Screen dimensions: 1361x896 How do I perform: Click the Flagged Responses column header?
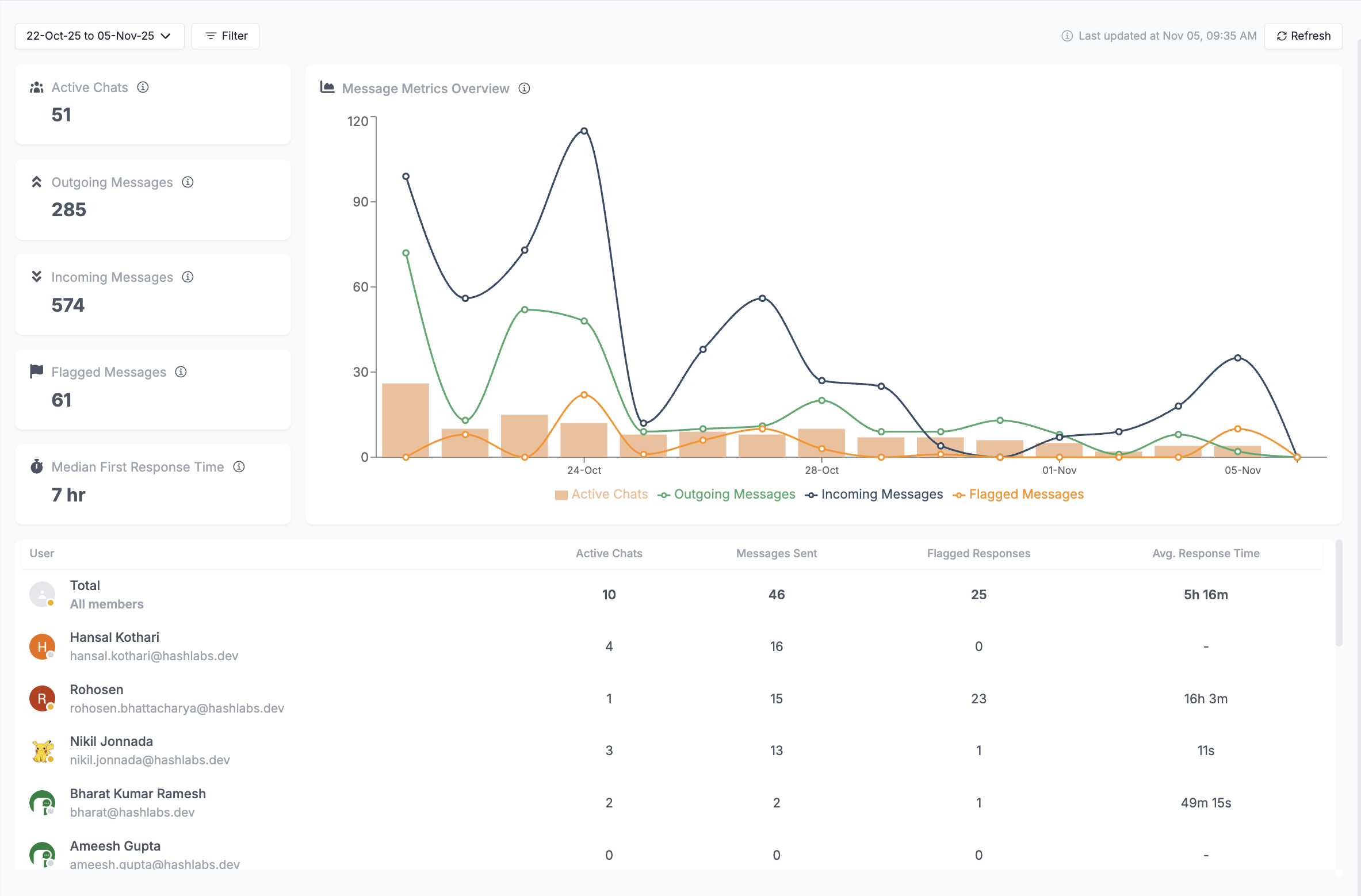pyautogui.click(x=978, y=553)
